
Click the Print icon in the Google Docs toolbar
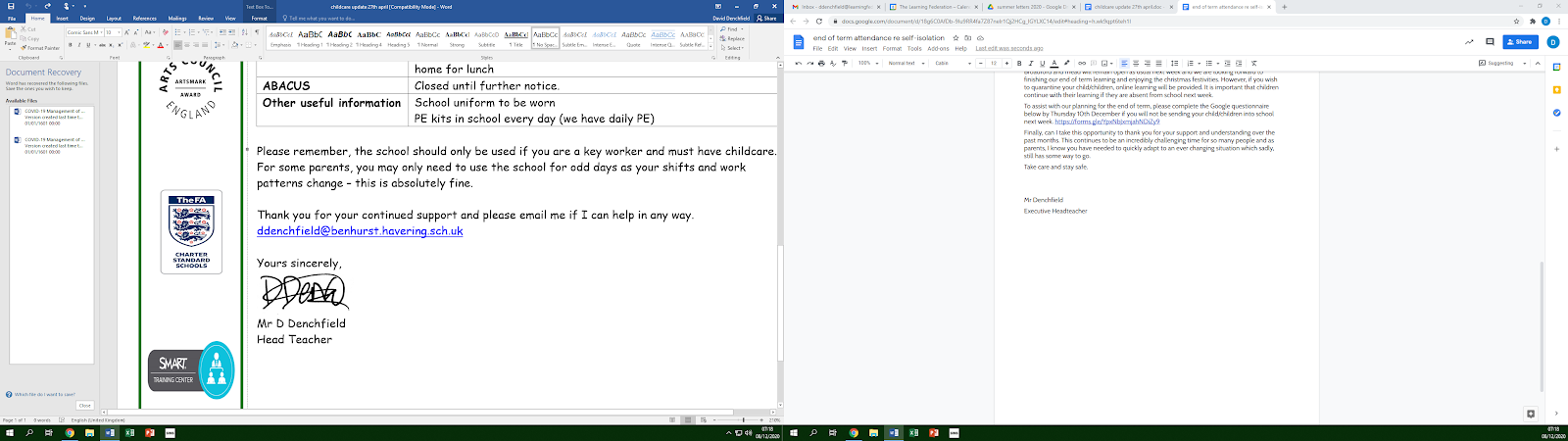point(821,63)
